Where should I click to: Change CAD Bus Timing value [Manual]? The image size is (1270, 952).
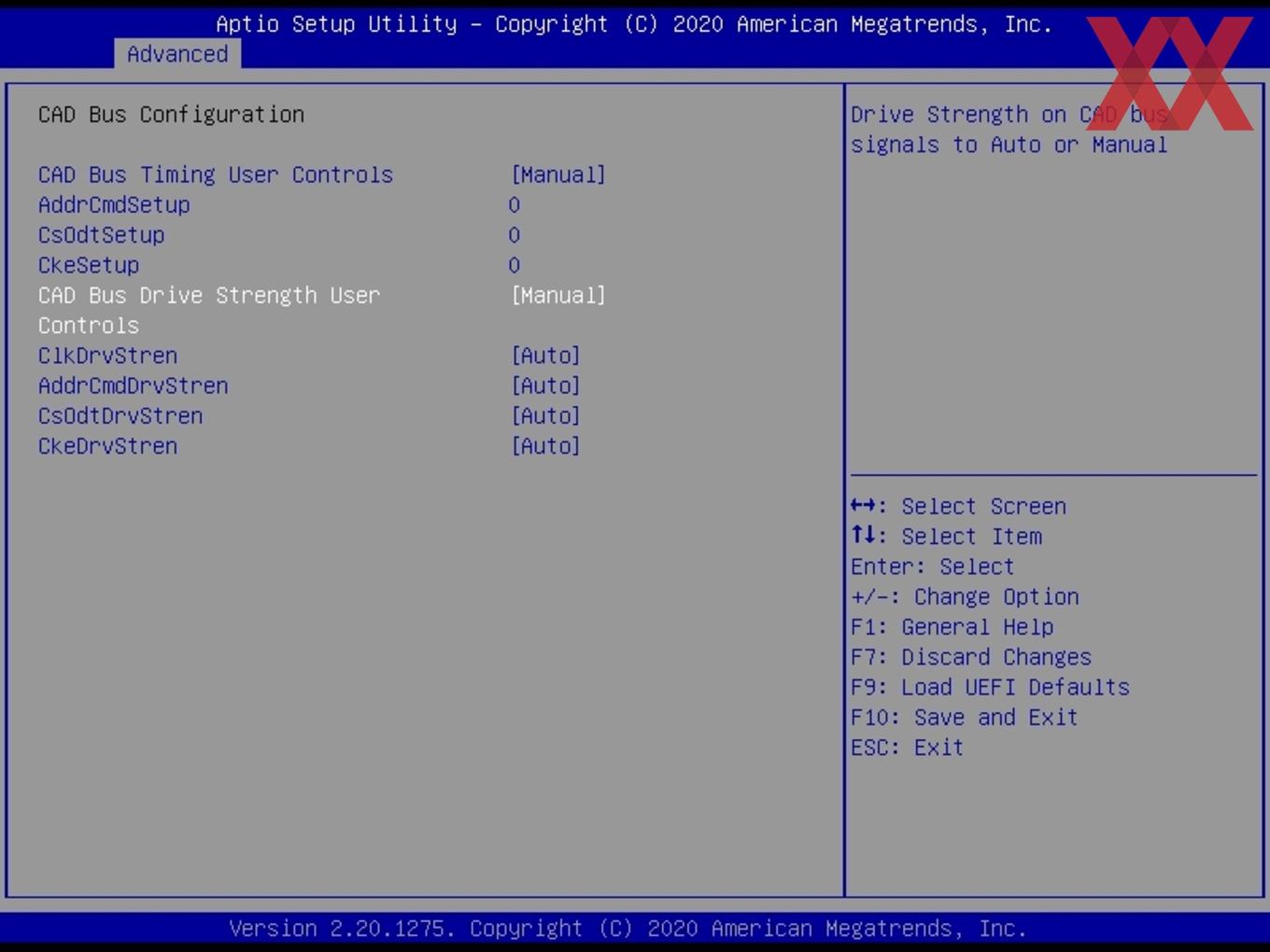(558, 175)
